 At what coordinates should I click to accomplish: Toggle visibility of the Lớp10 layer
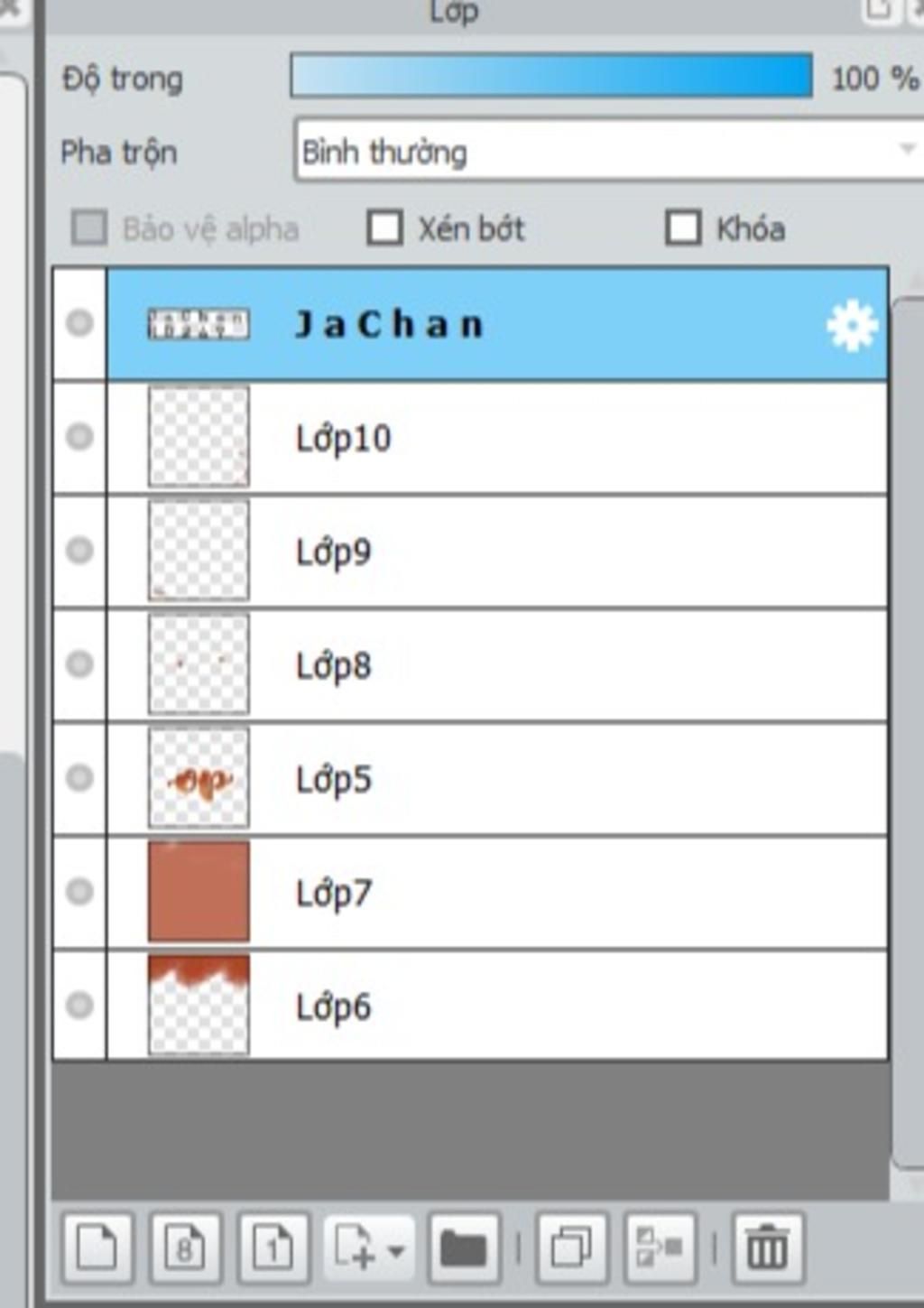79,437
